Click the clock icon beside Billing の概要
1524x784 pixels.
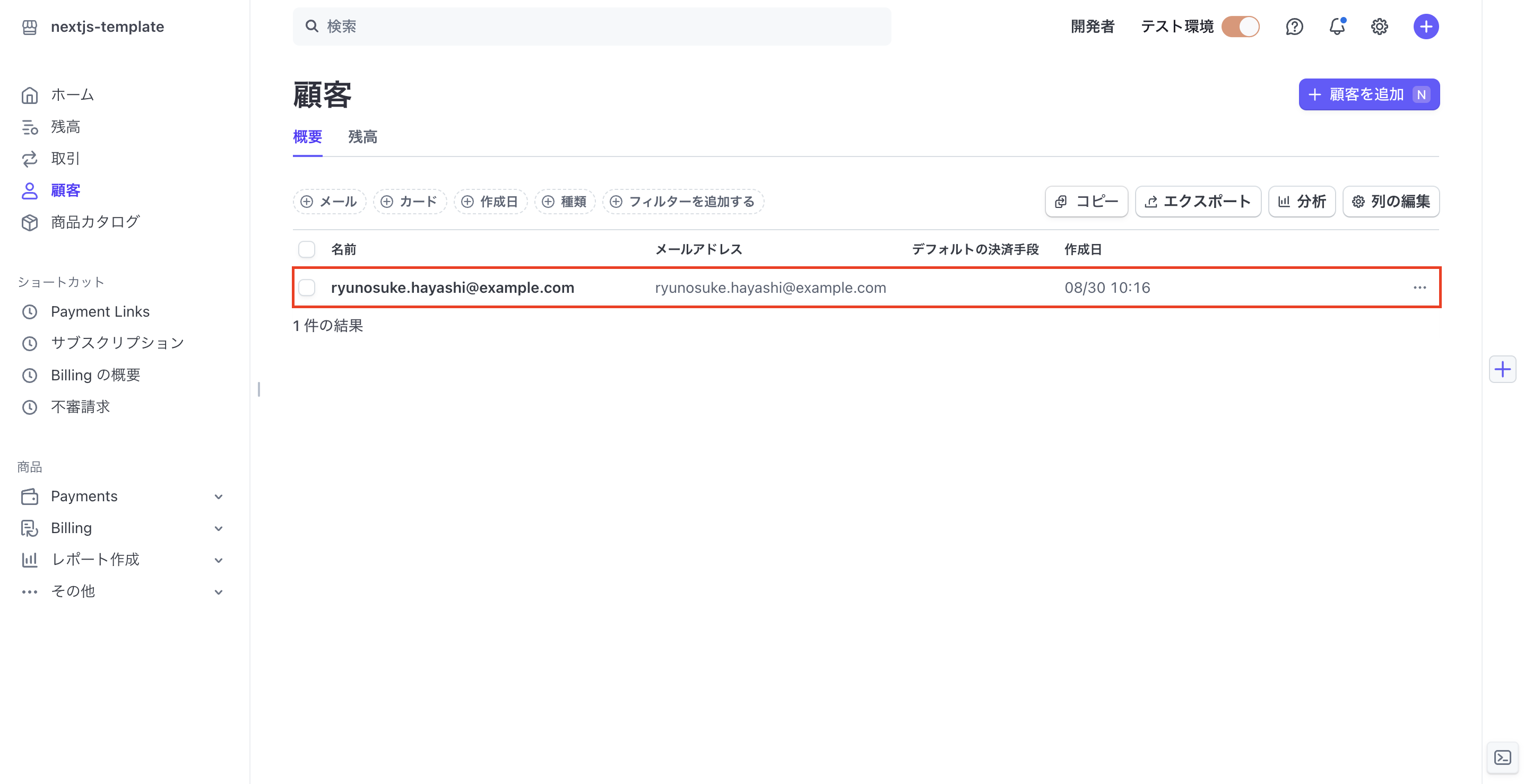[x=30, y=375]
